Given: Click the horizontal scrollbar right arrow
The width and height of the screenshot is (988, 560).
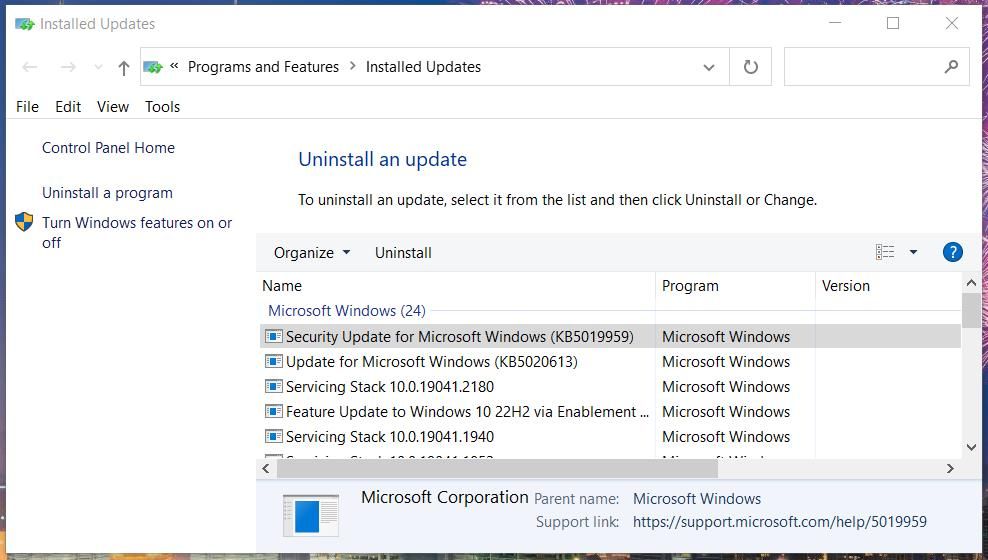Looking at the screenshot, I should [x=950, y=469].
